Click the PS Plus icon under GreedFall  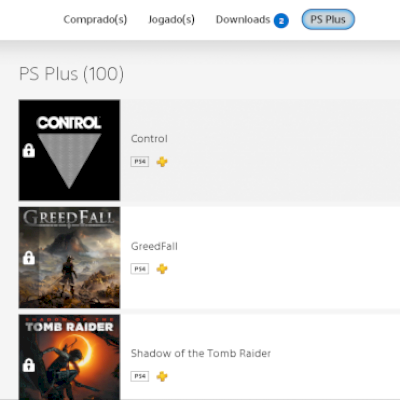coord(162,269)
